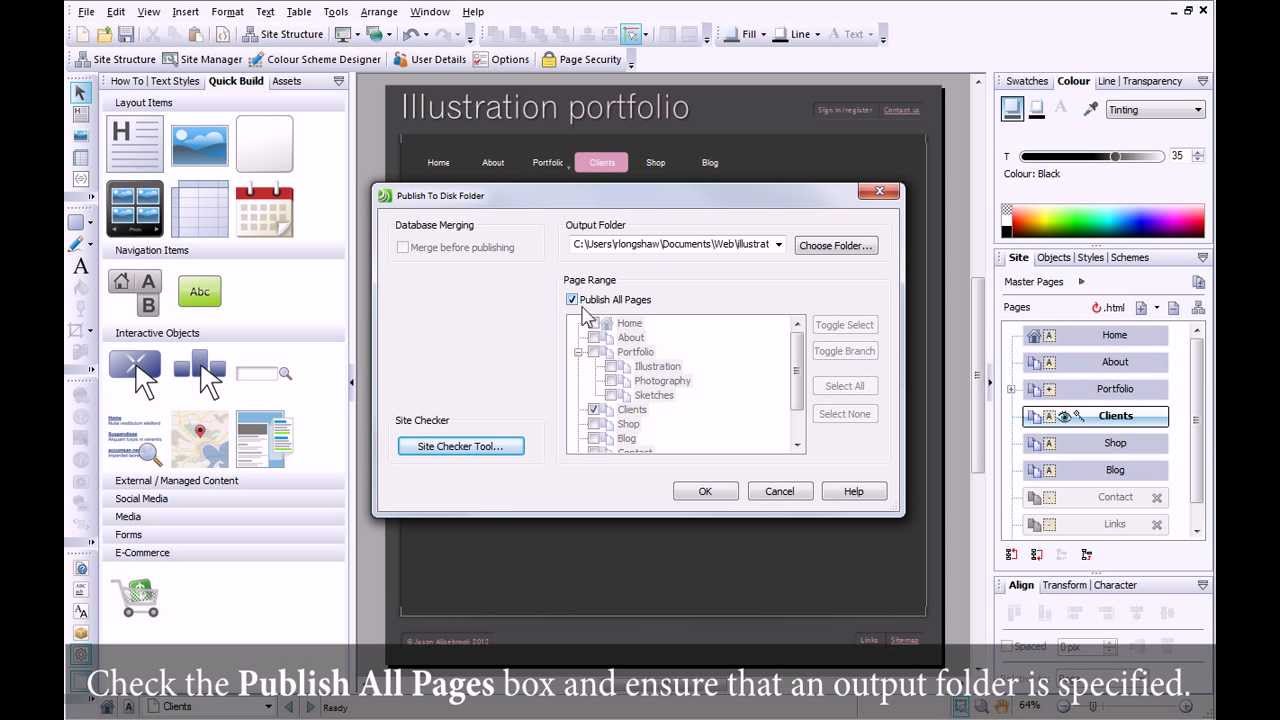Image resolution: width=1280 pixels, height=720 pixels.
Task: Switch to the Assets tab
Action: pyautogui.click(x=287, y=82)
